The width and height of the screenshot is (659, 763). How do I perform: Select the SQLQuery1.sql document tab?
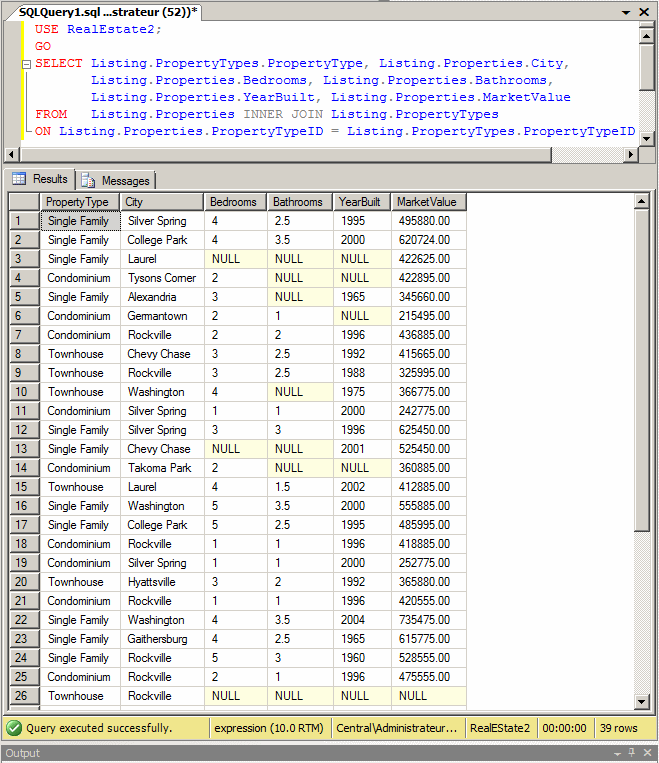(x=108, y=12)
